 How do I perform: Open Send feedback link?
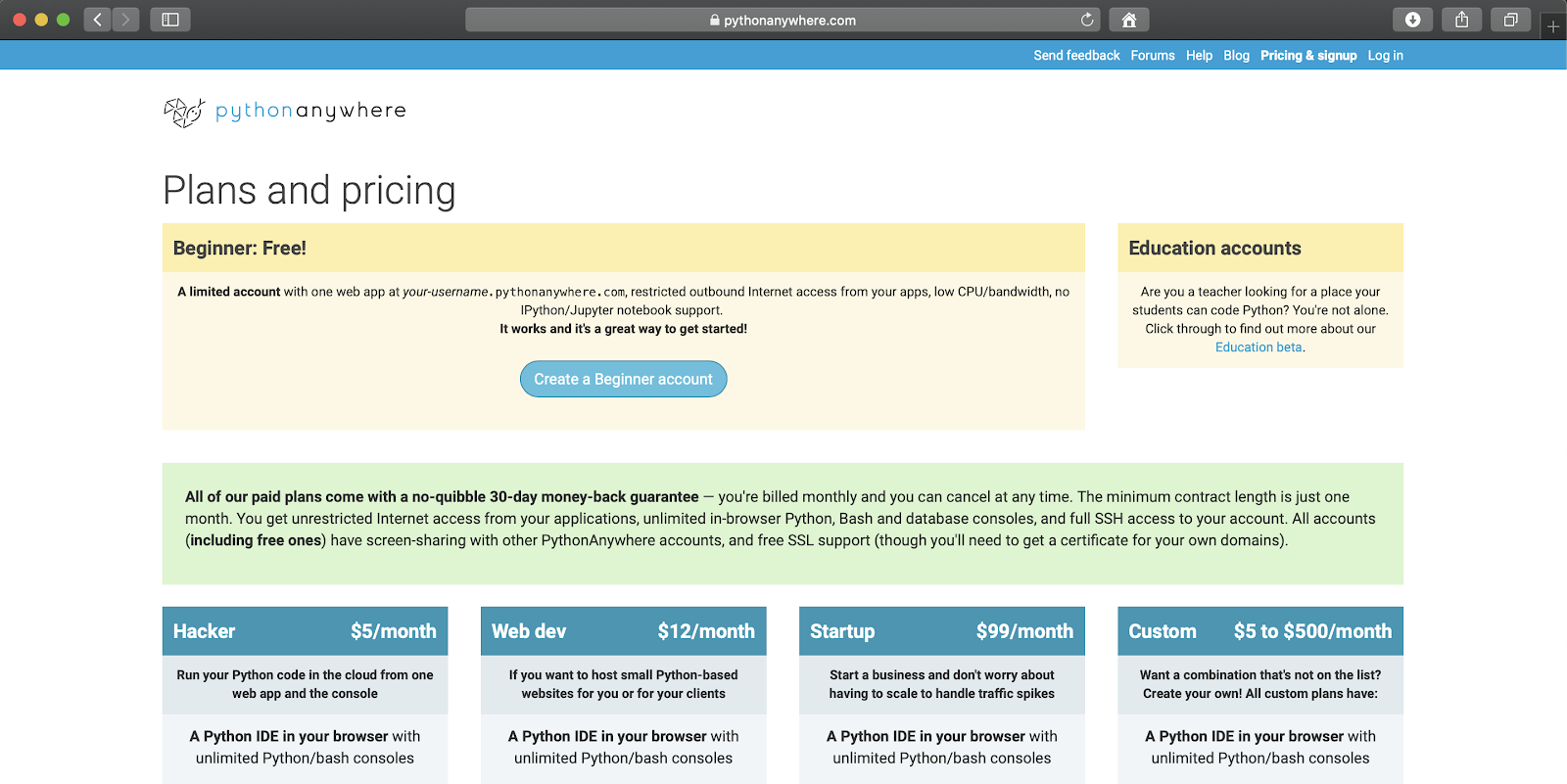point(1076,56)
